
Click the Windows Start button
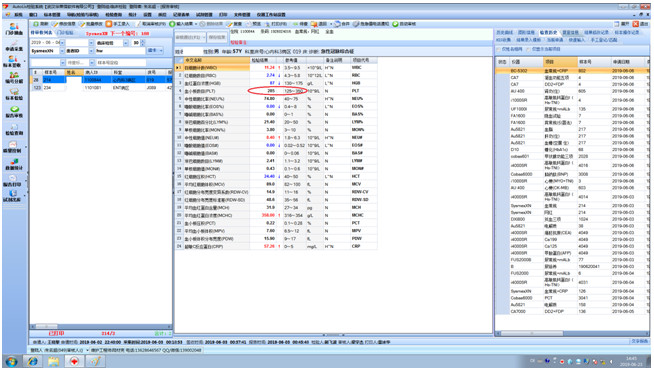pyautogui.click(x=11, y=362)
